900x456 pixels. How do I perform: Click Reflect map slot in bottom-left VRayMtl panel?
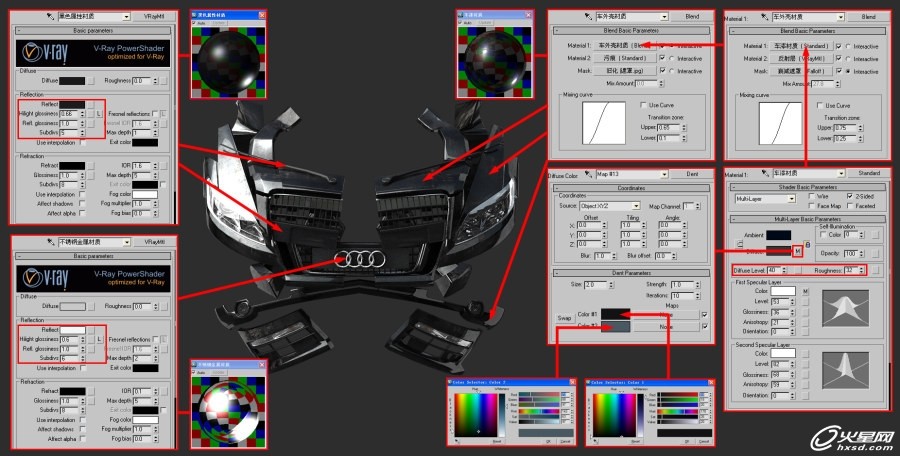click(x=91, y=330)
